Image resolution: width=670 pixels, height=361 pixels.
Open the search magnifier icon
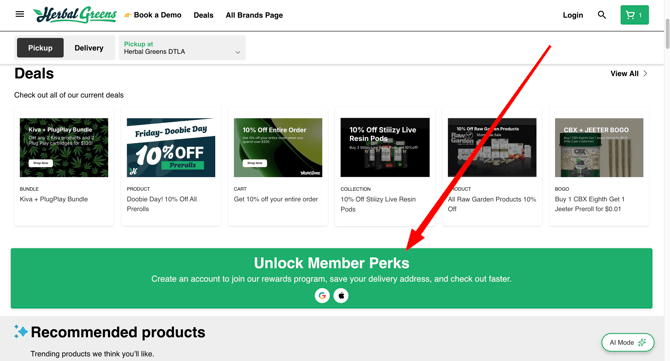tap(602, 15)
